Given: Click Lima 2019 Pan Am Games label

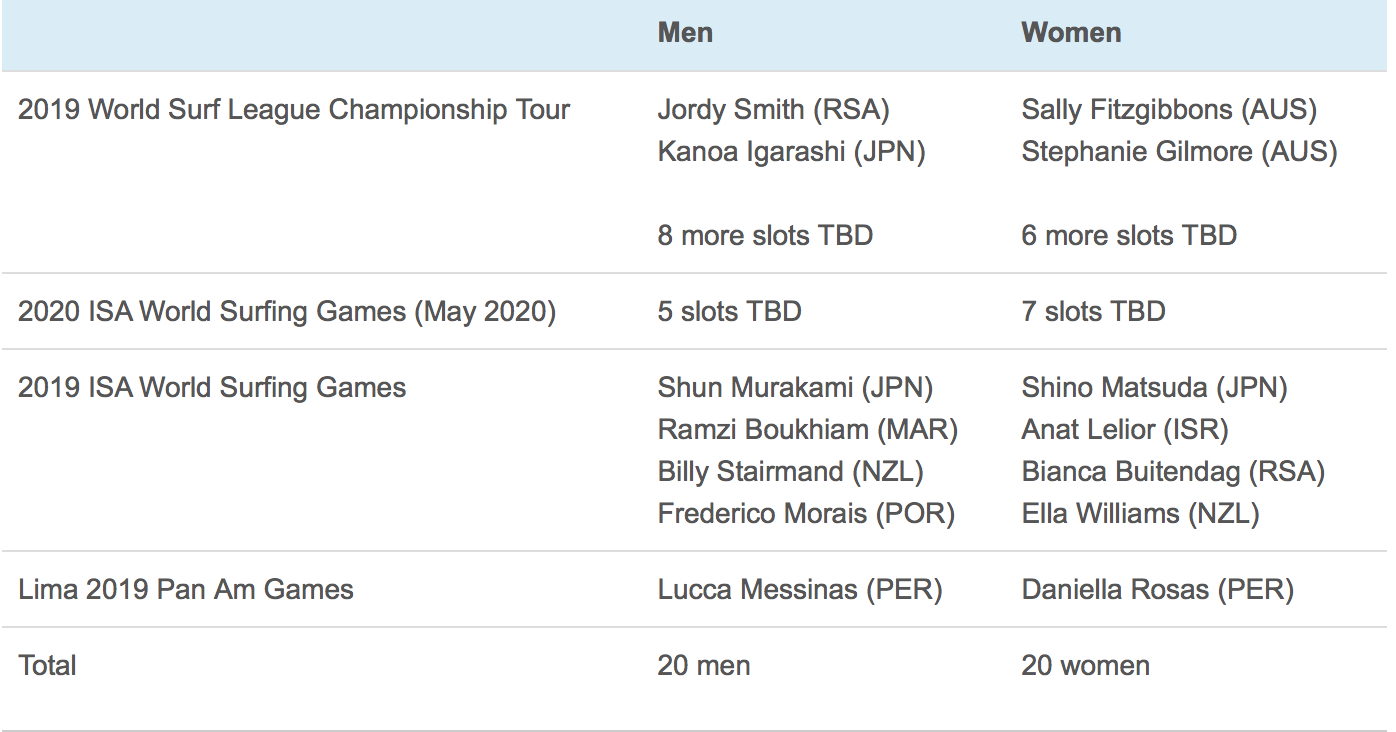Looking at the screenshot, I should tap(186, 589).
